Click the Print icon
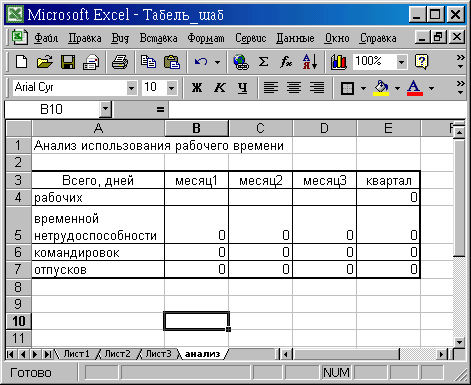Image resolution: width=471 pixels, height=385 pixels. coord(120,62)
